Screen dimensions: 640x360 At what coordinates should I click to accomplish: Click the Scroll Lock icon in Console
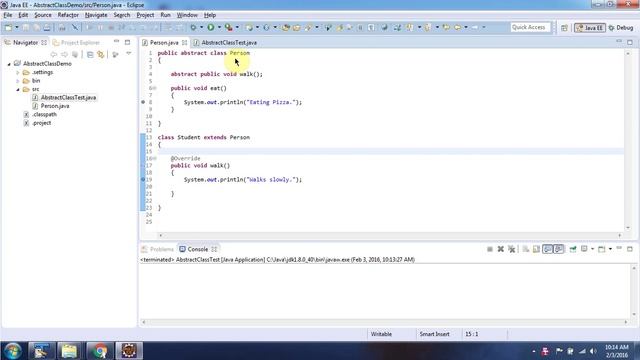pos(536,249)
